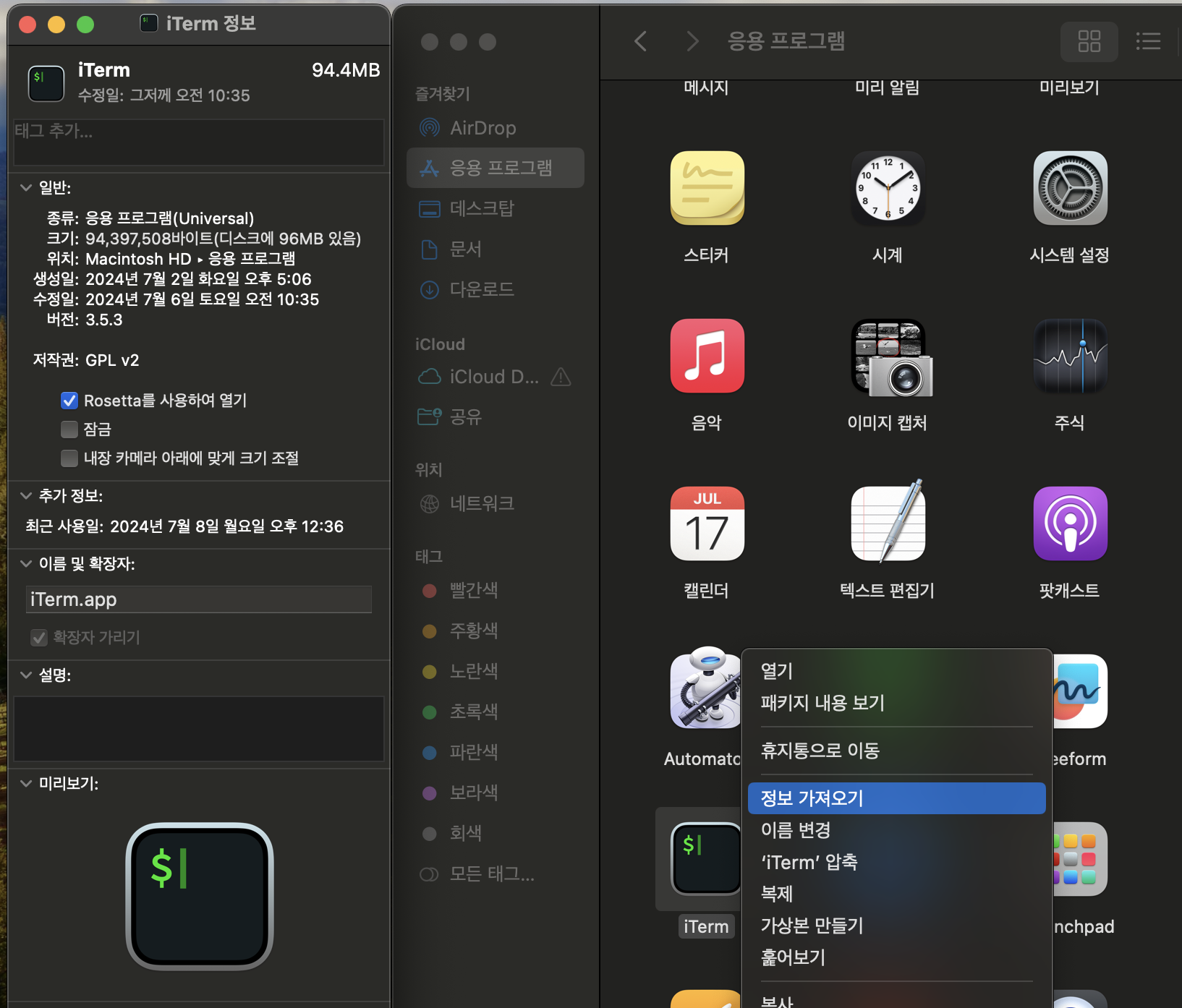Toggle Rosetta를 사용하여 열기 checkbox

coord(69,401)
